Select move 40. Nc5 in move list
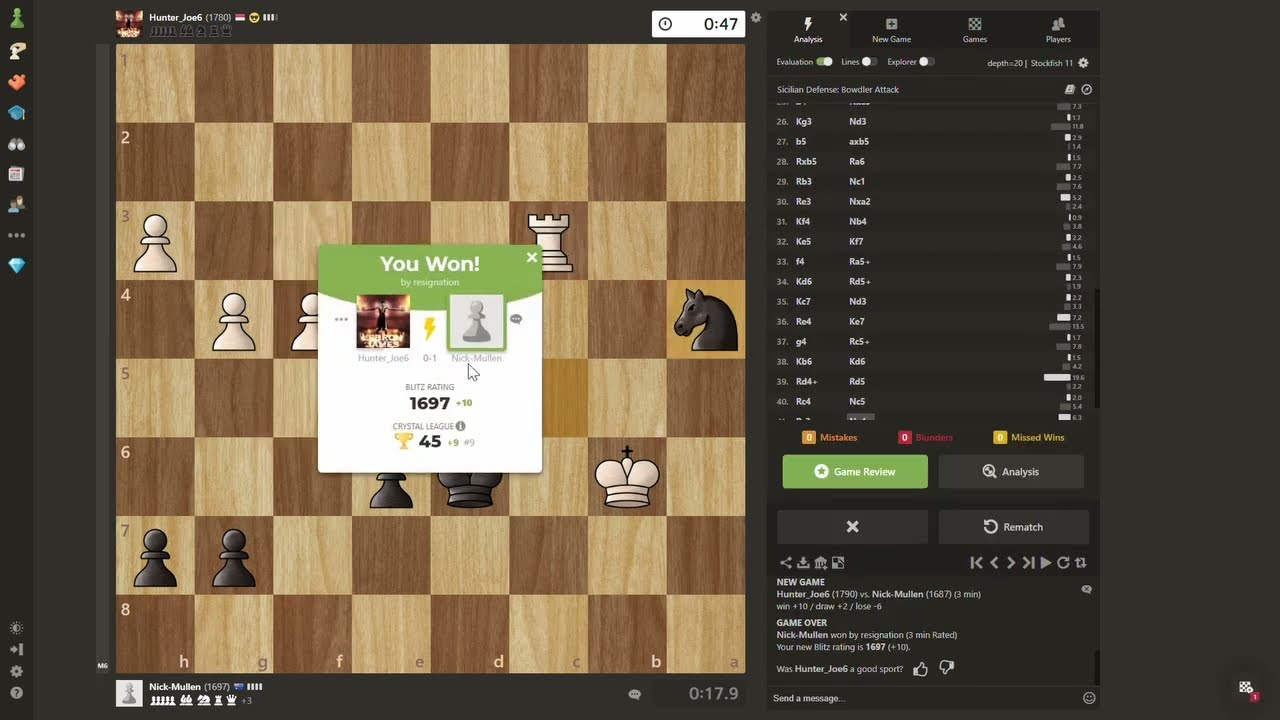Screen dimensions: 1280x720 [857, 401]
